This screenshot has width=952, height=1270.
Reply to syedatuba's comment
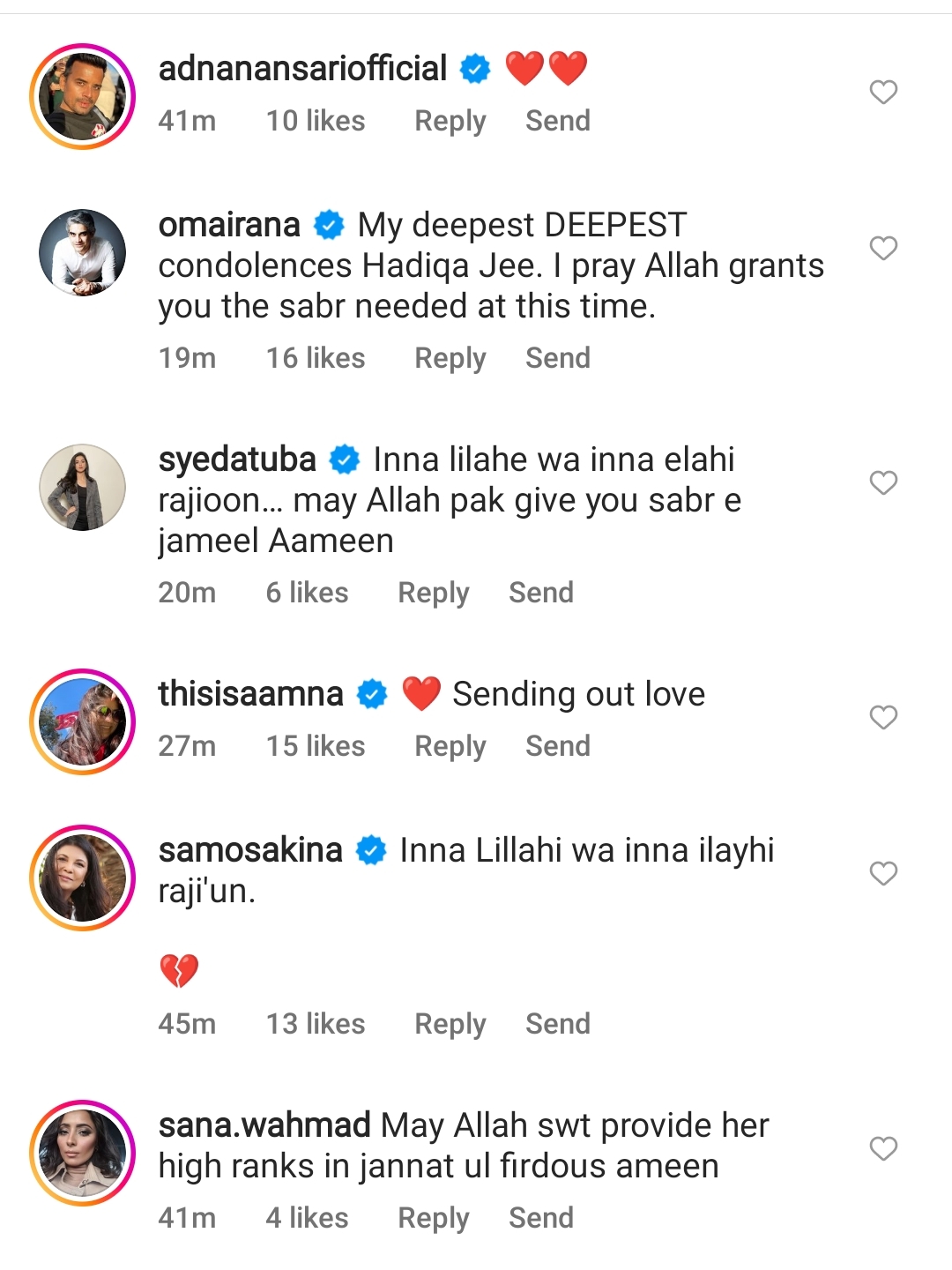pos(433,593)
